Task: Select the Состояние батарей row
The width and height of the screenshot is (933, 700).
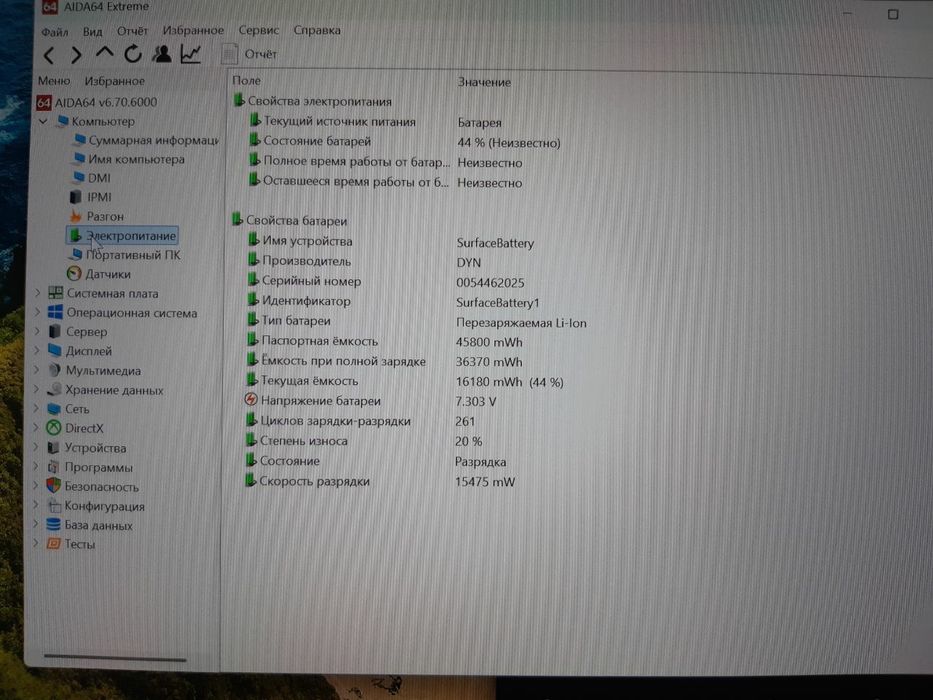Action: point(405,142)
